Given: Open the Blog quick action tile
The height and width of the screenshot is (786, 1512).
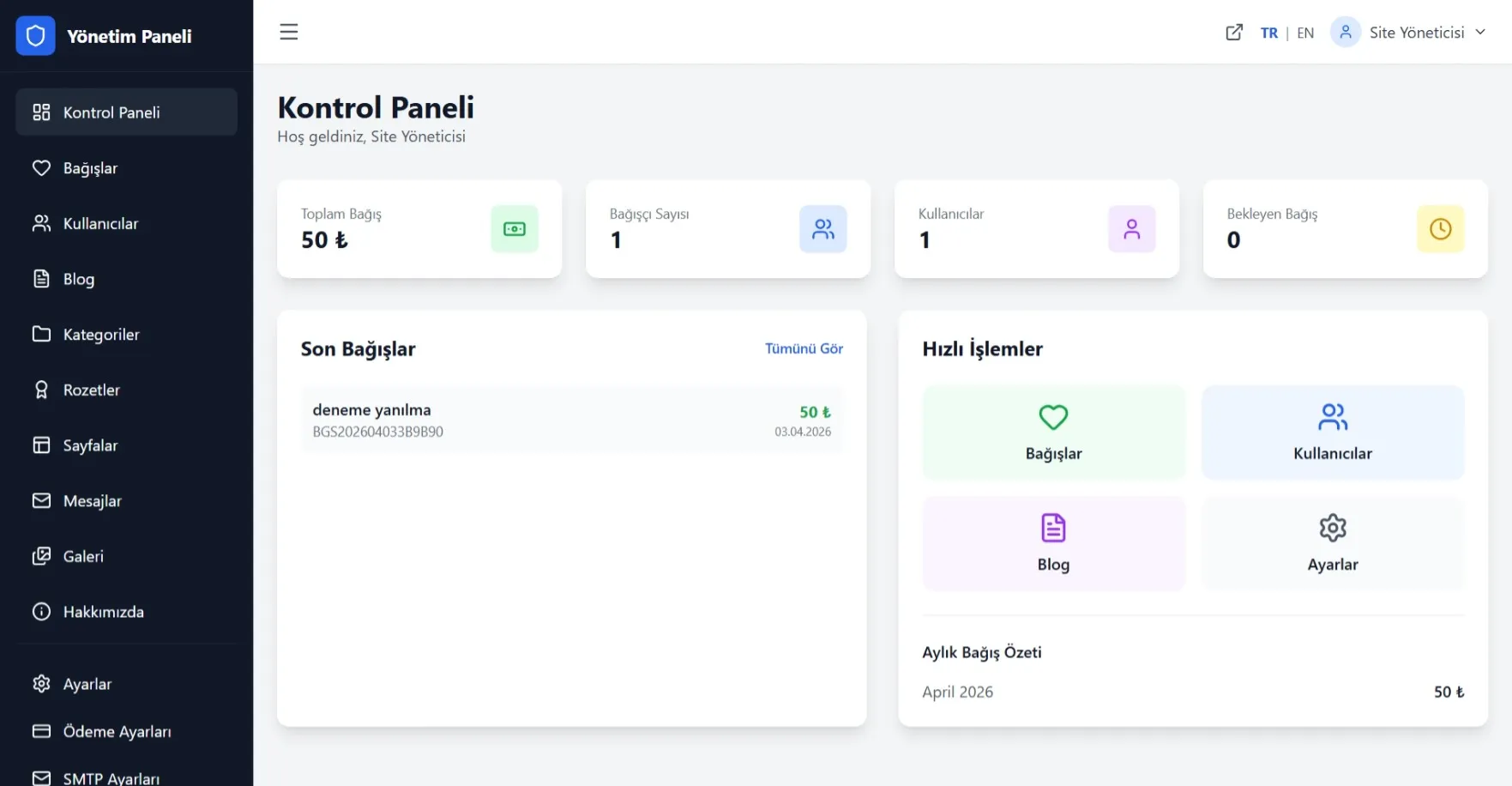Looking at the screenshot, I should coord(1053,543).
